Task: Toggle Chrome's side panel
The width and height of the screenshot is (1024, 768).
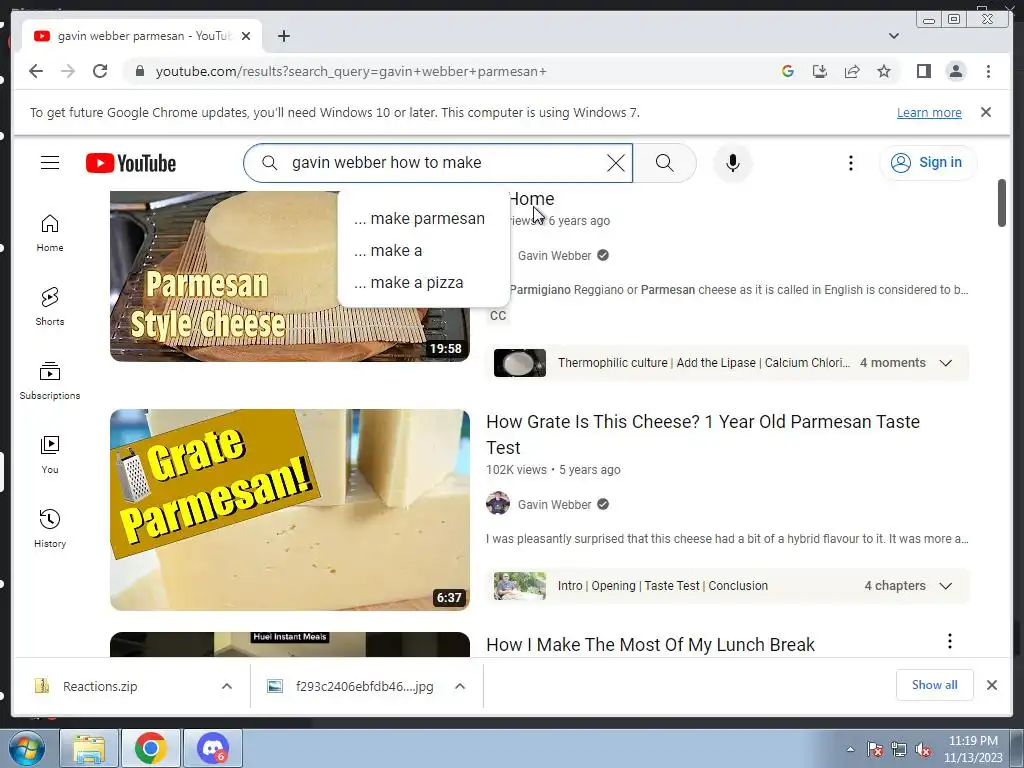Action: [x=923, y=71]
